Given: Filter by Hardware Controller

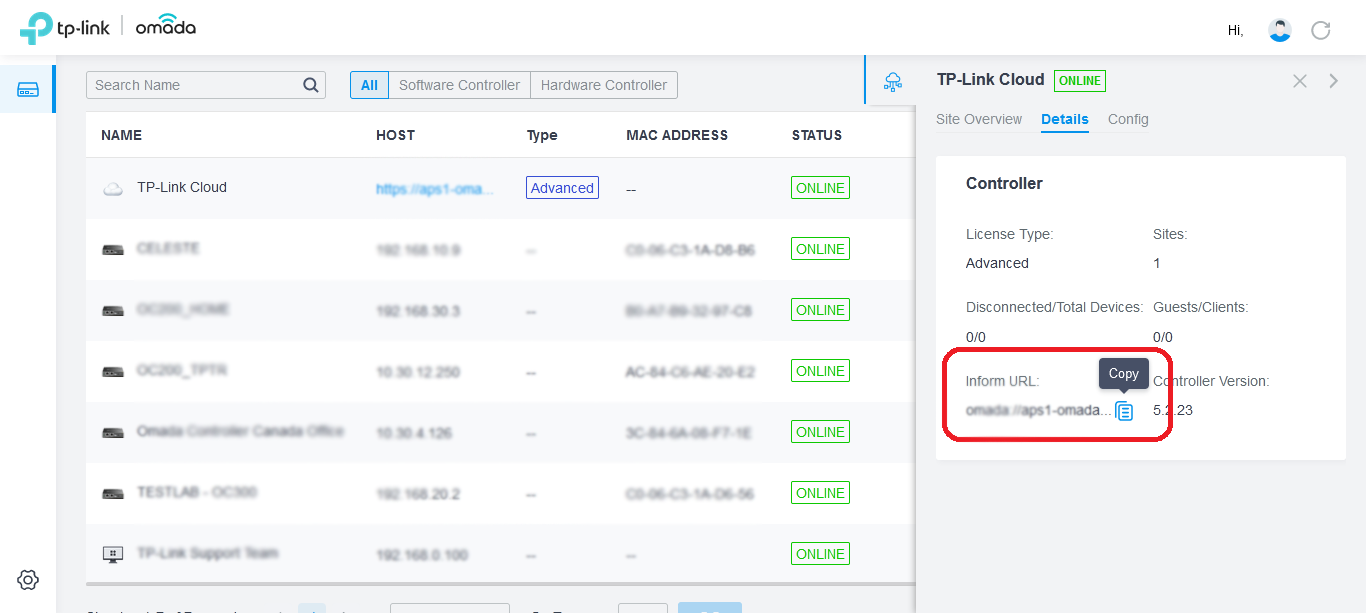Looking at the screenshot, I should coord(604,85).
